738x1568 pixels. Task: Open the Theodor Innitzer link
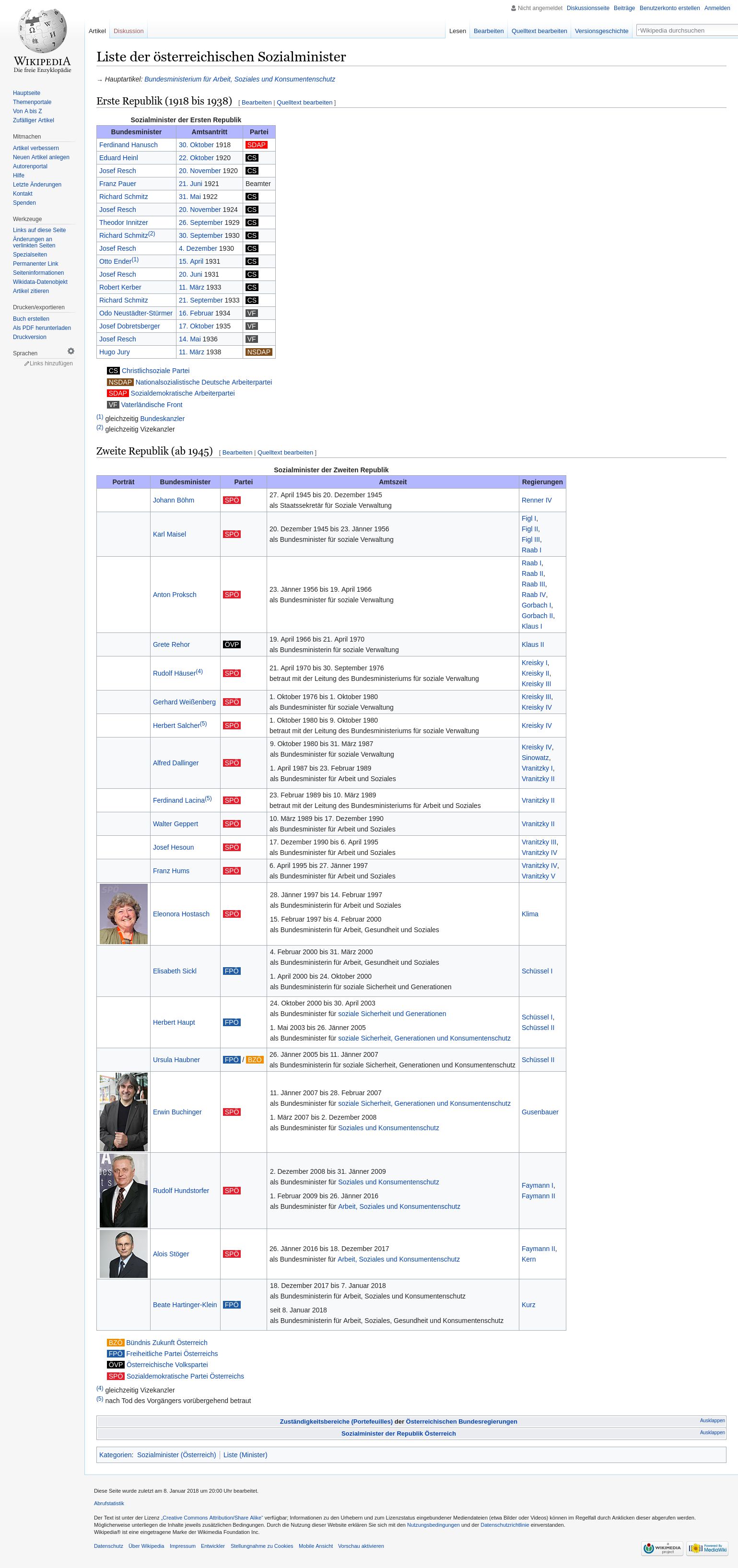[x=124, y=223]
